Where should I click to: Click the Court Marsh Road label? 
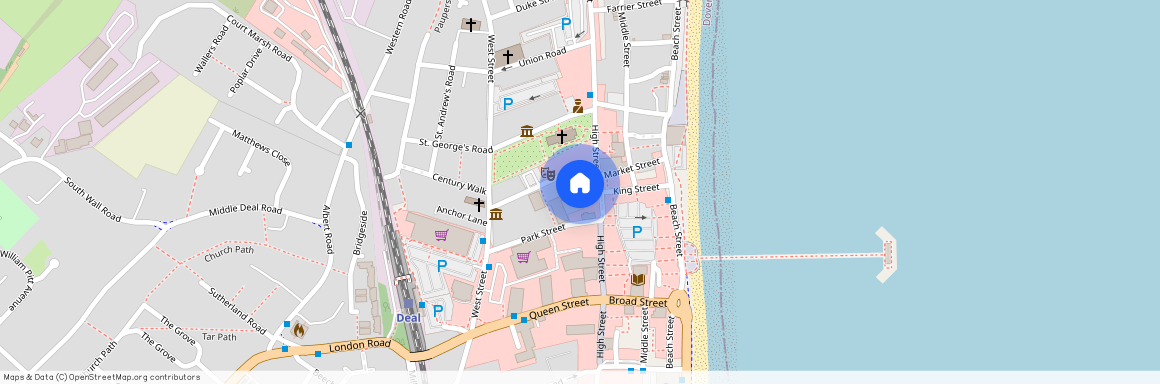(259, 38)
